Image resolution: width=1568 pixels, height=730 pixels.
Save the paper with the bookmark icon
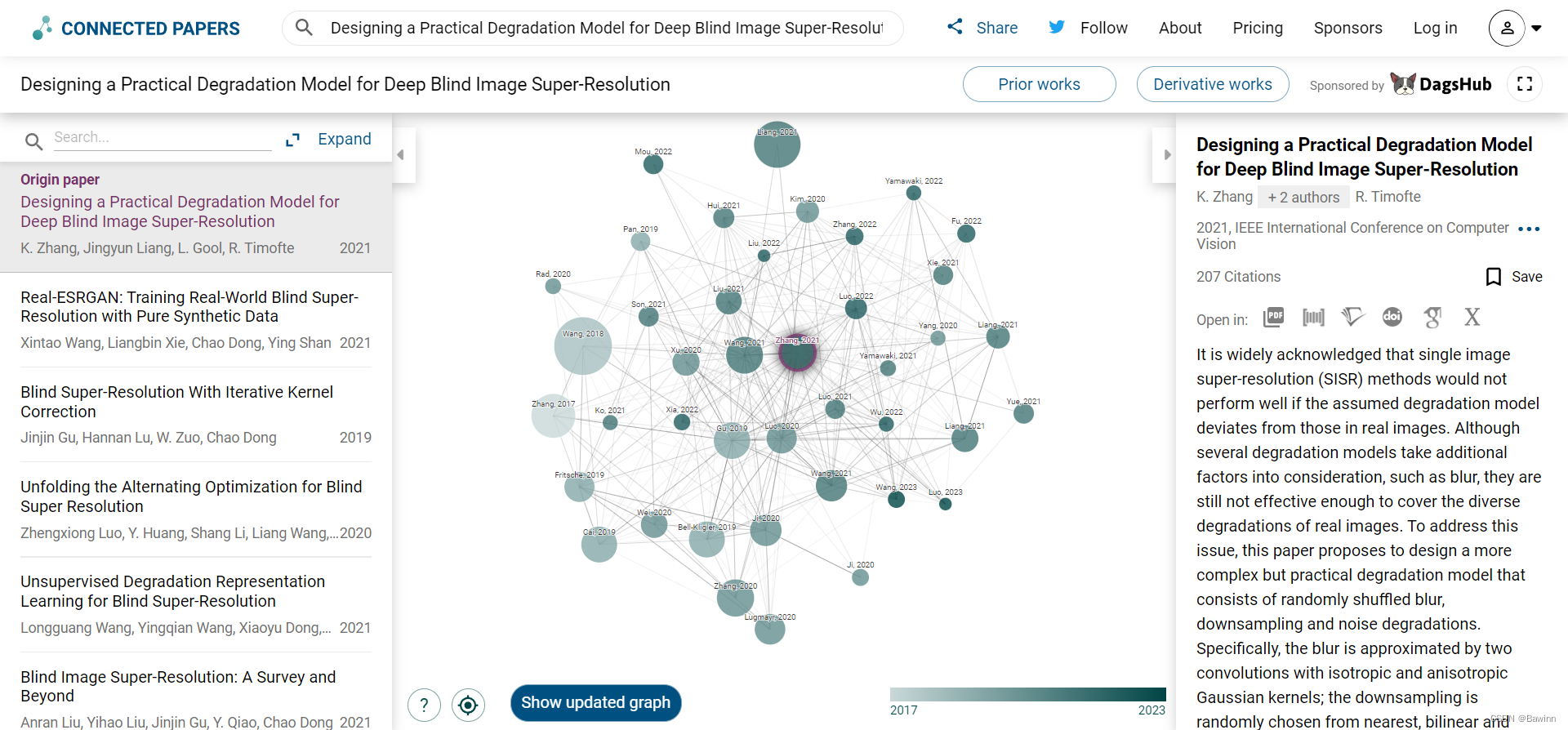[1494, 276]
